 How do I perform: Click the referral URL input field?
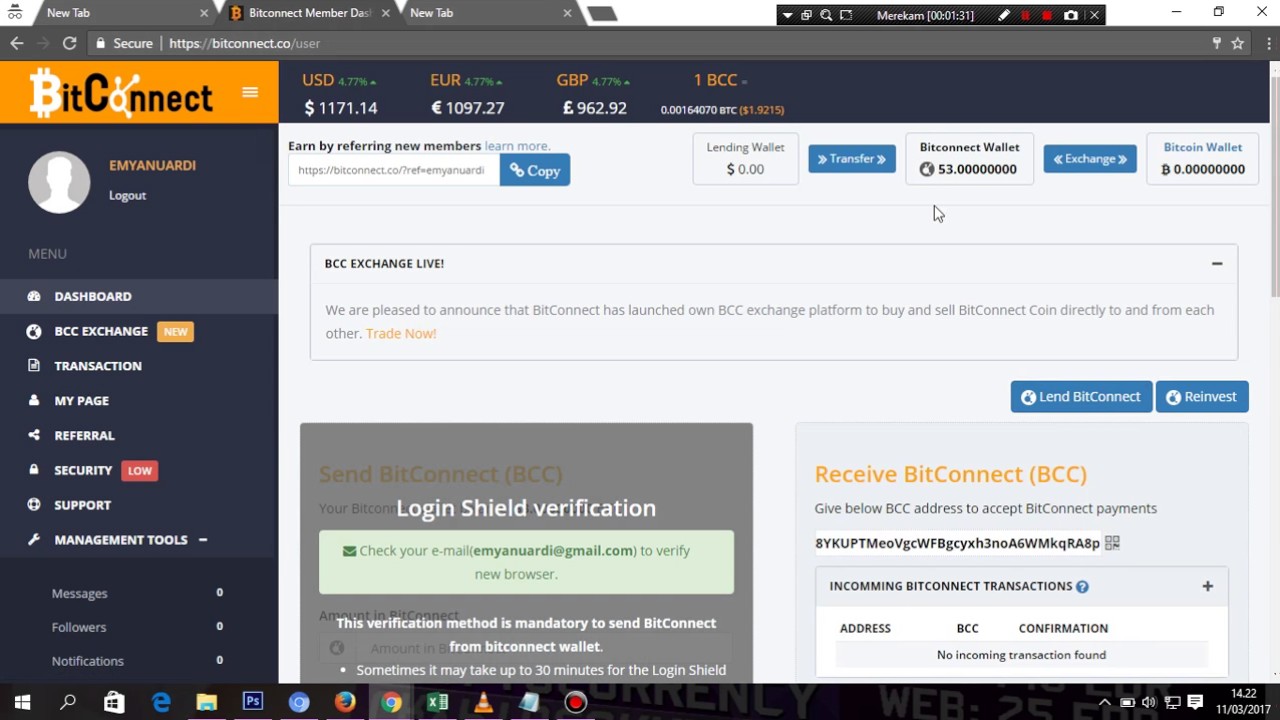click(394, 170)
